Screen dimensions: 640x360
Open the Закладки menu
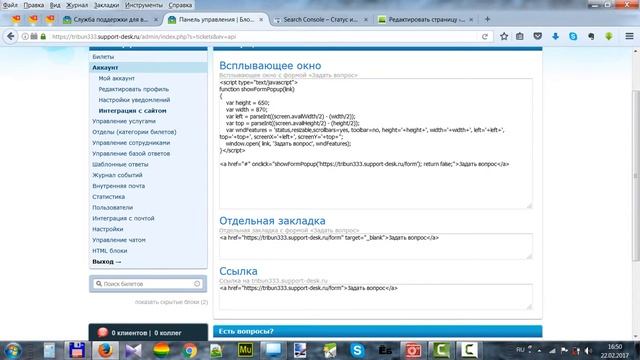coord(106,5)
